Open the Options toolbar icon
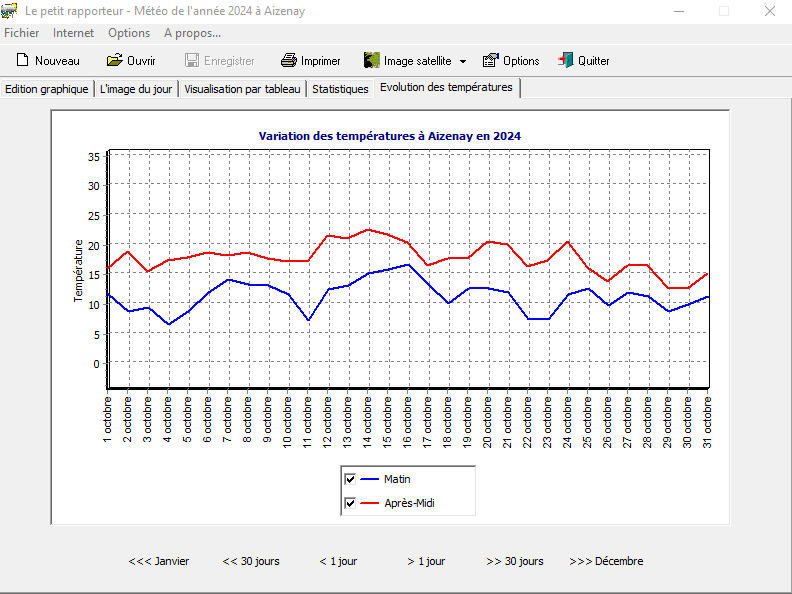This screenshot has height=594, width=792. coord(490,60)
